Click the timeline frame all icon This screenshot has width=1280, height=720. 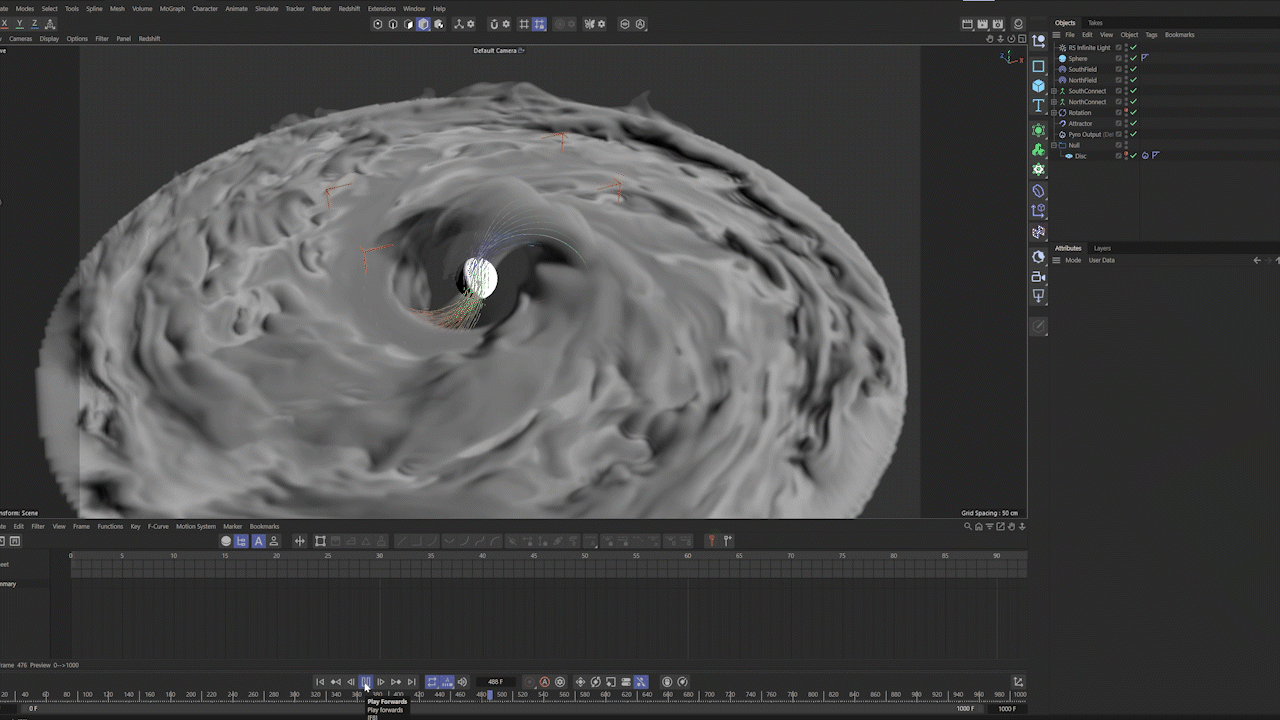[320, 541]
